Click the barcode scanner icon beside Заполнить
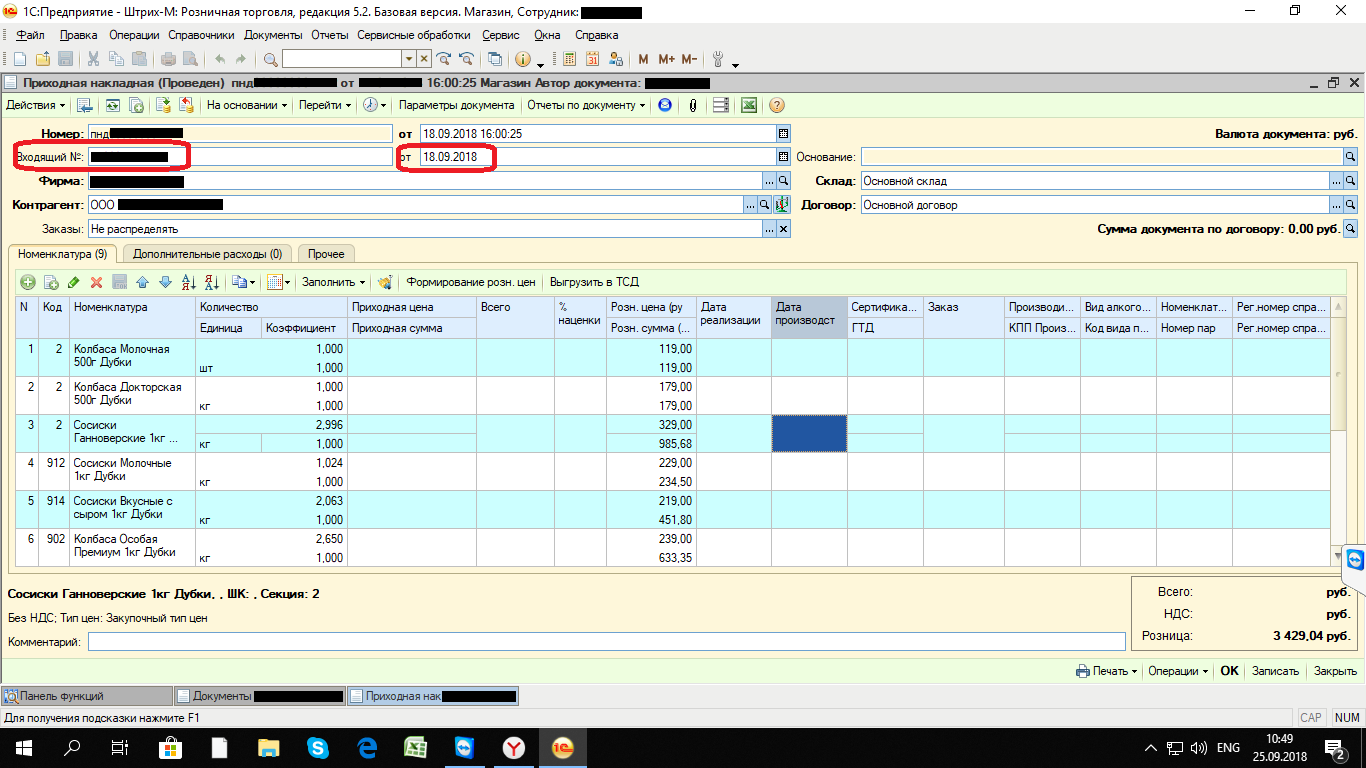 click(385, 283)
